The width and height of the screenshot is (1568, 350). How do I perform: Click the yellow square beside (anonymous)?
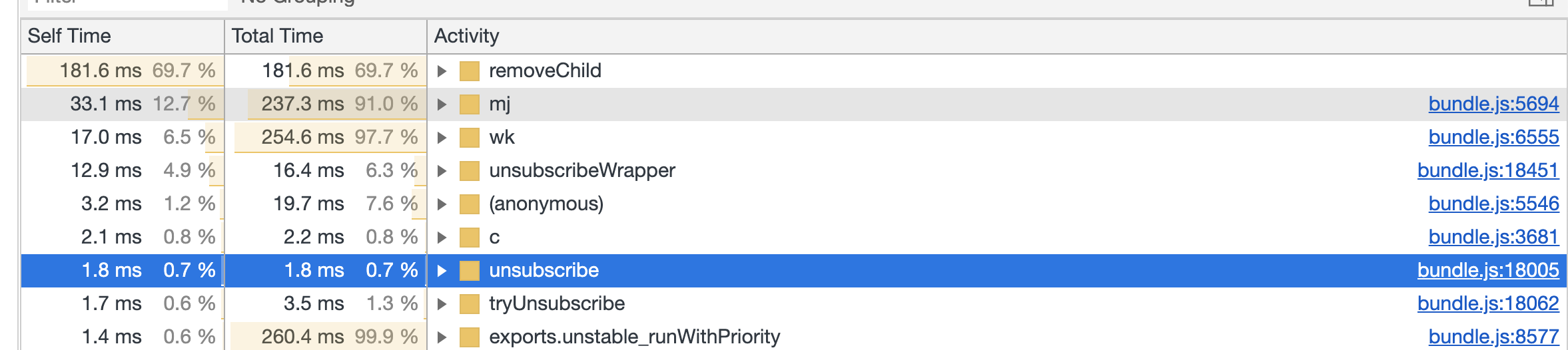click(470, 204)
